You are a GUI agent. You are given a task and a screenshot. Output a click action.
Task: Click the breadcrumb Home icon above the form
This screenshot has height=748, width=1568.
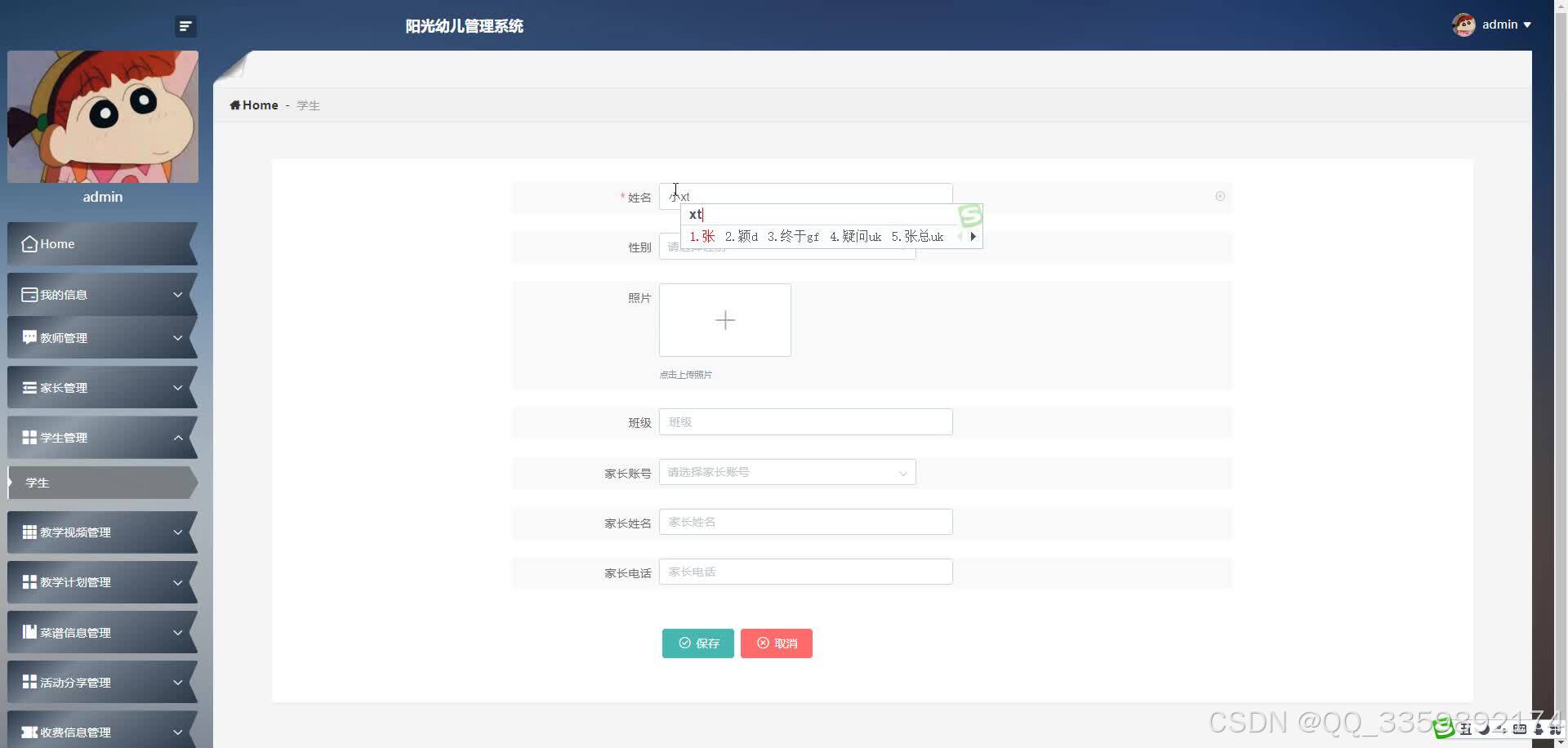236,105
